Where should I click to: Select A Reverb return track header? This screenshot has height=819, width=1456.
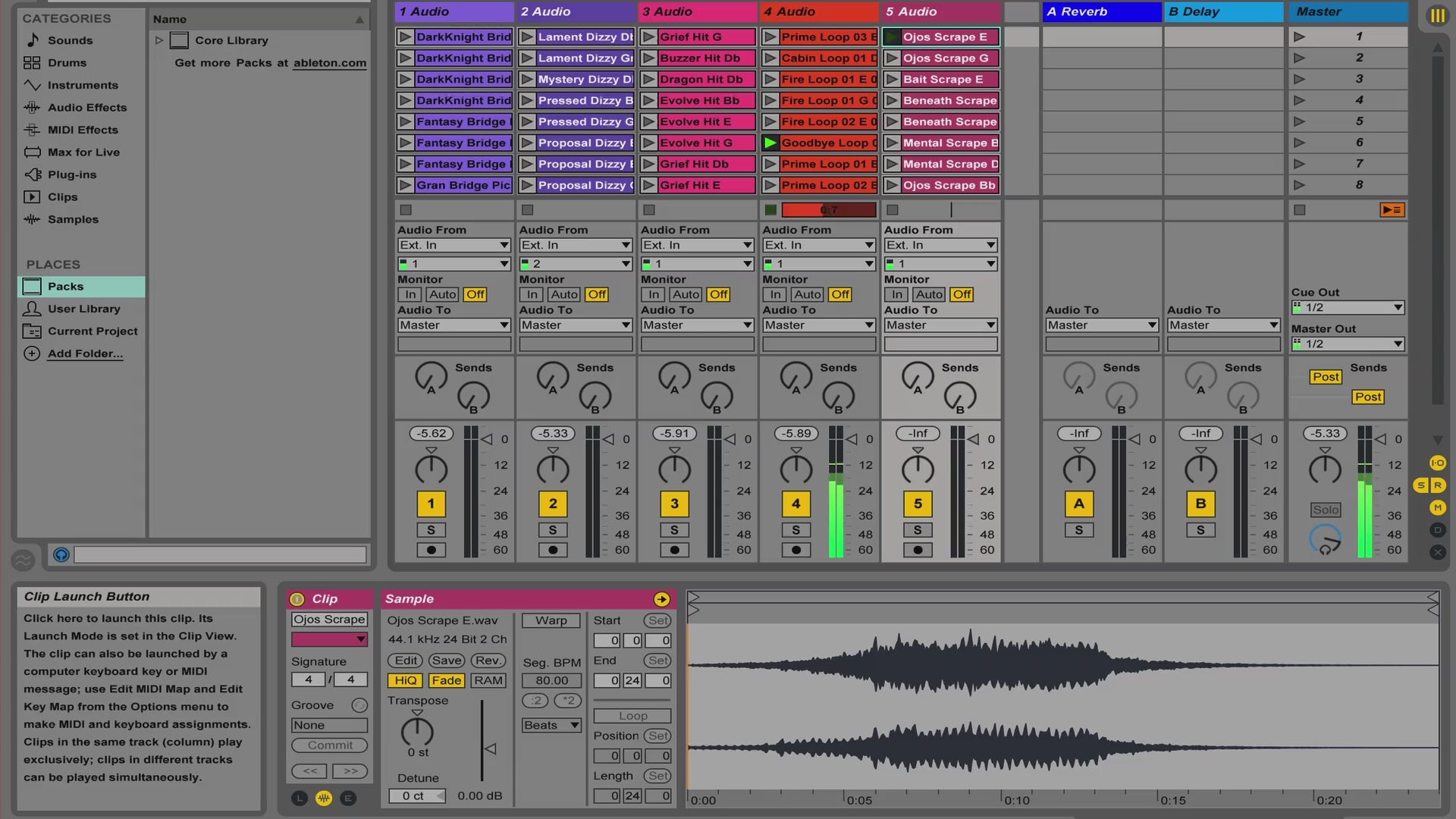1102,11
